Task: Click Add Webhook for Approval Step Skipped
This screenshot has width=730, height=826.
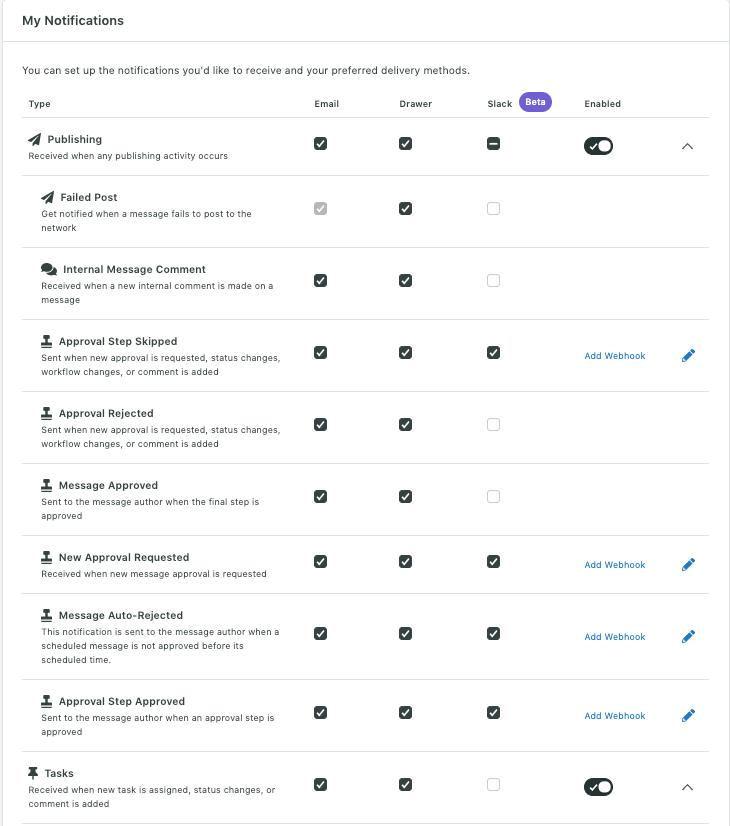Action: [x=615, y=356]
